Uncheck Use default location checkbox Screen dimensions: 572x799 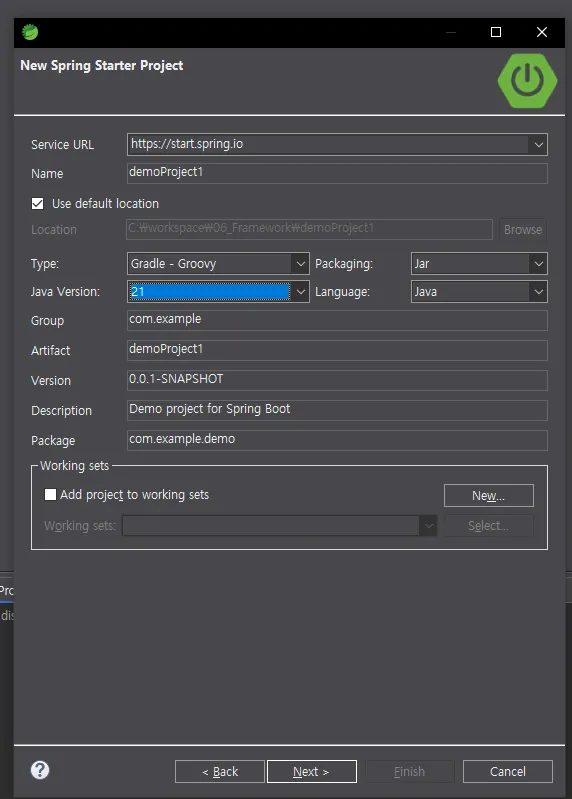click(x=37, y=203)
